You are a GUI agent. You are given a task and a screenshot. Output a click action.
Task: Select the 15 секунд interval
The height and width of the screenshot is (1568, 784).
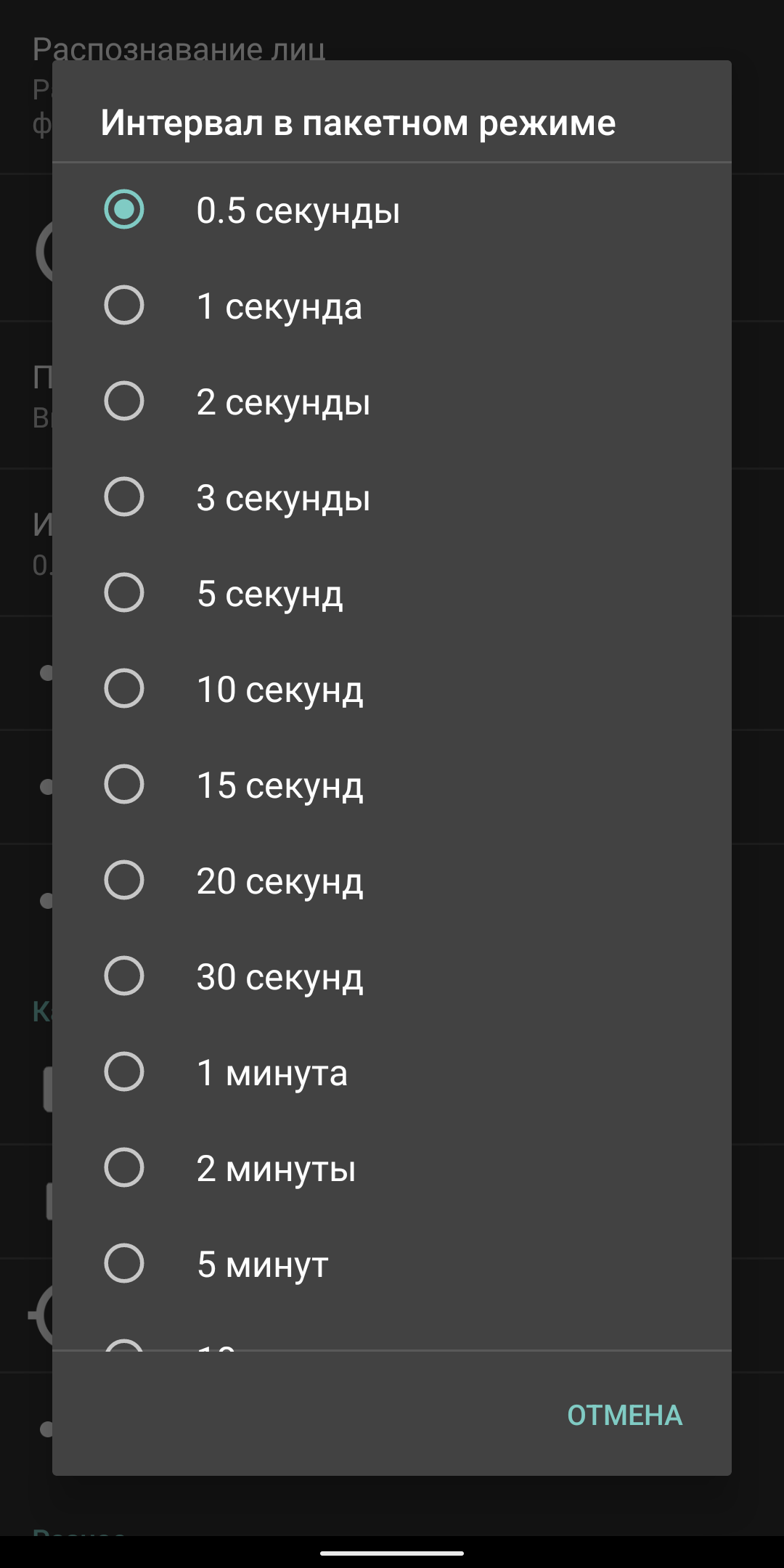pyautogui.click(x=124, y=785)
